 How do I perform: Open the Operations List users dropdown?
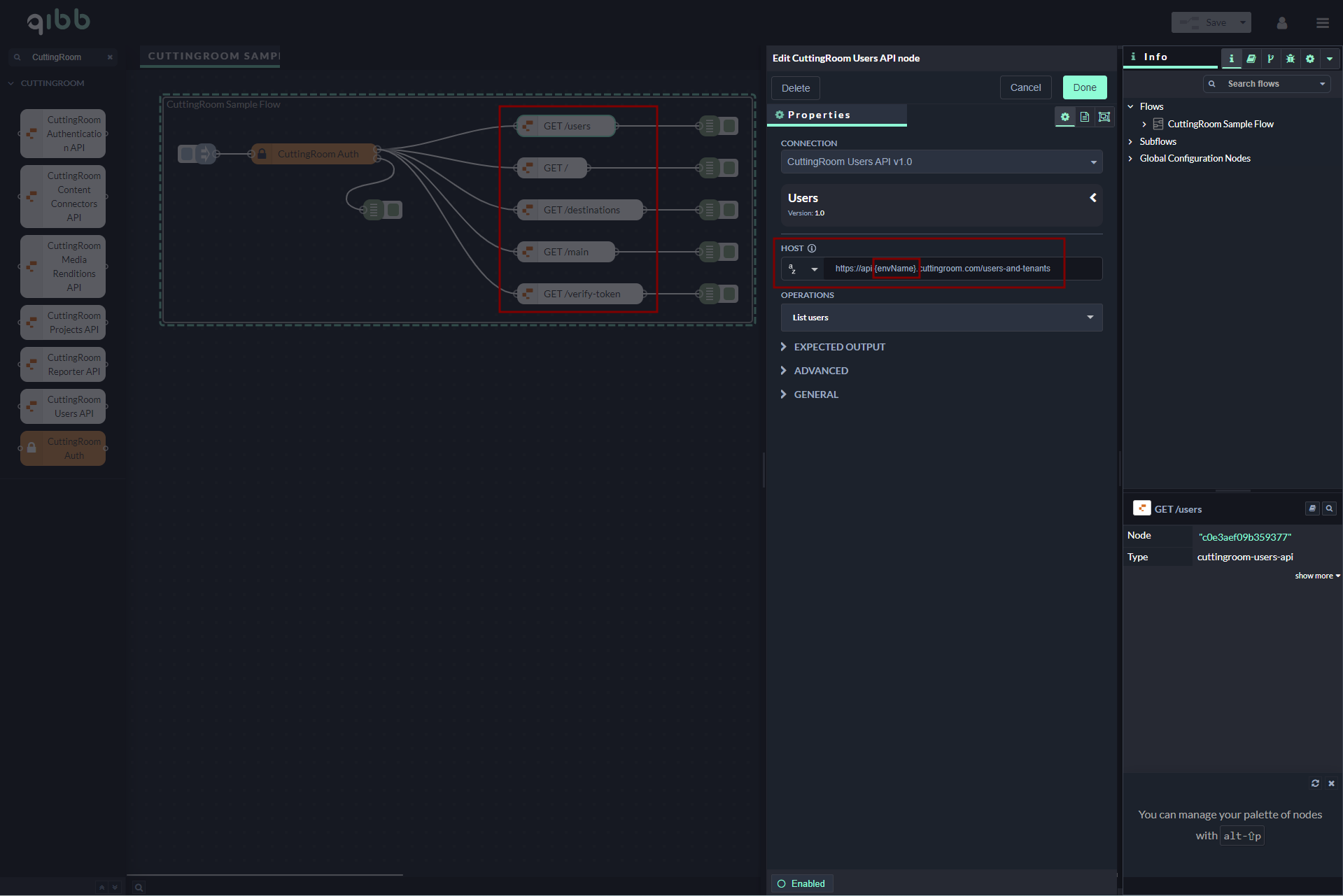(941, 318)
